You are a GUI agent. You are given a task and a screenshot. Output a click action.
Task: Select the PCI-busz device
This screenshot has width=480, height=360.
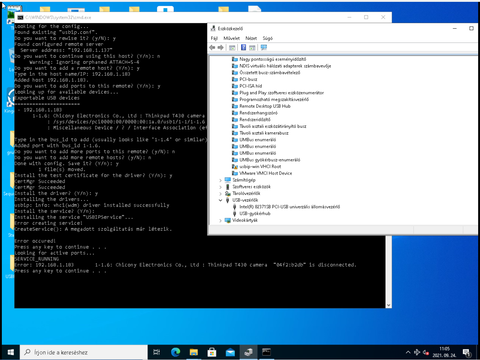click(248, 79)
